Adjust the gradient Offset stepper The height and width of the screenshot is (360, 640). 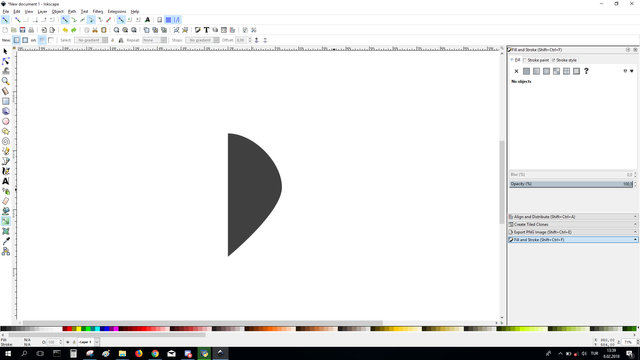coord(250,40)
